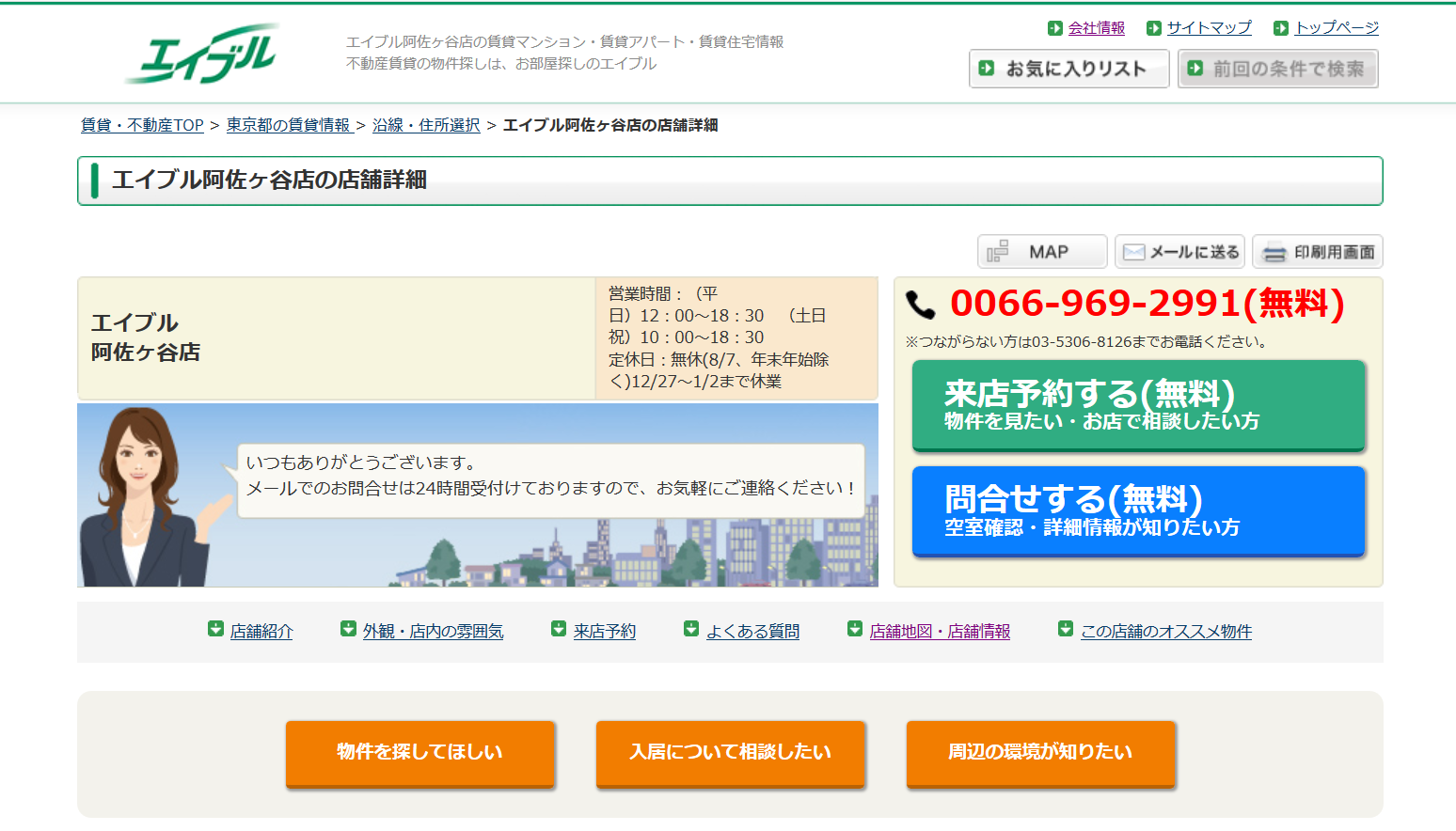Open 会社情報 link in header
The width and height of the screenshot is (1456, 831).
point(1097,28)
